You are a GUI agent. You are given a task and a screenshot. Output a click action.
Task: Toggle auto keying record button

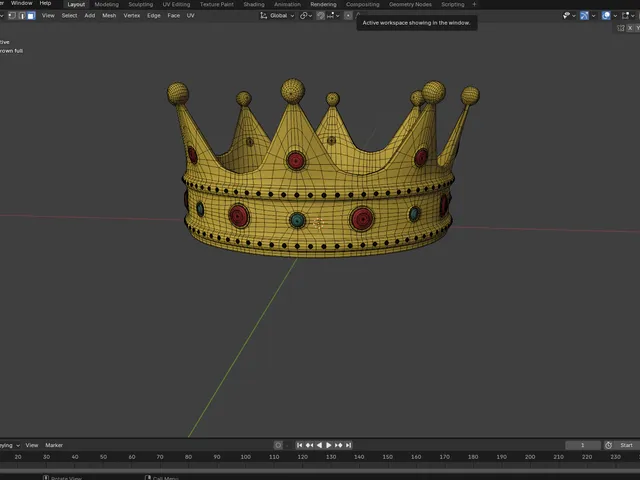pos(278,445)
